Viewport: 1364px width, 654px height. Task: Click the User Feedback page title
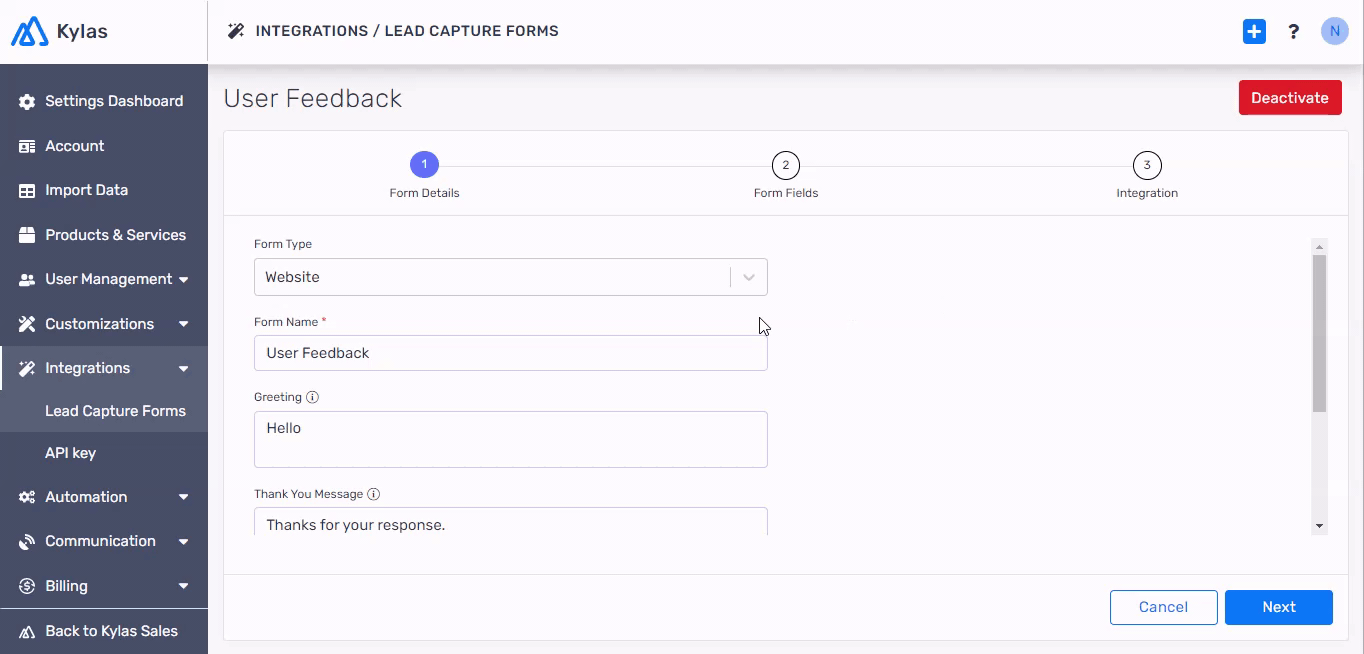point(313,99)
